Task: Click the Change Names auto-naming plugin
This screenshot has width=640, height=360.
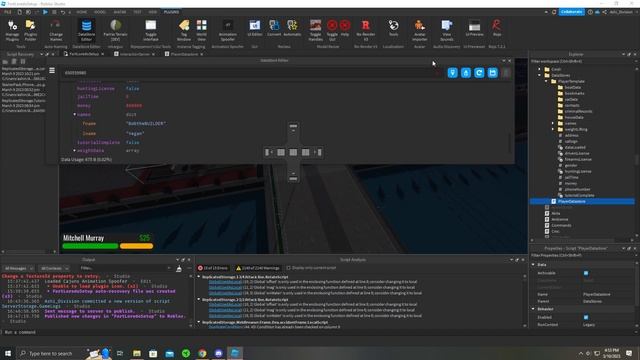Action: pos(56,30)
